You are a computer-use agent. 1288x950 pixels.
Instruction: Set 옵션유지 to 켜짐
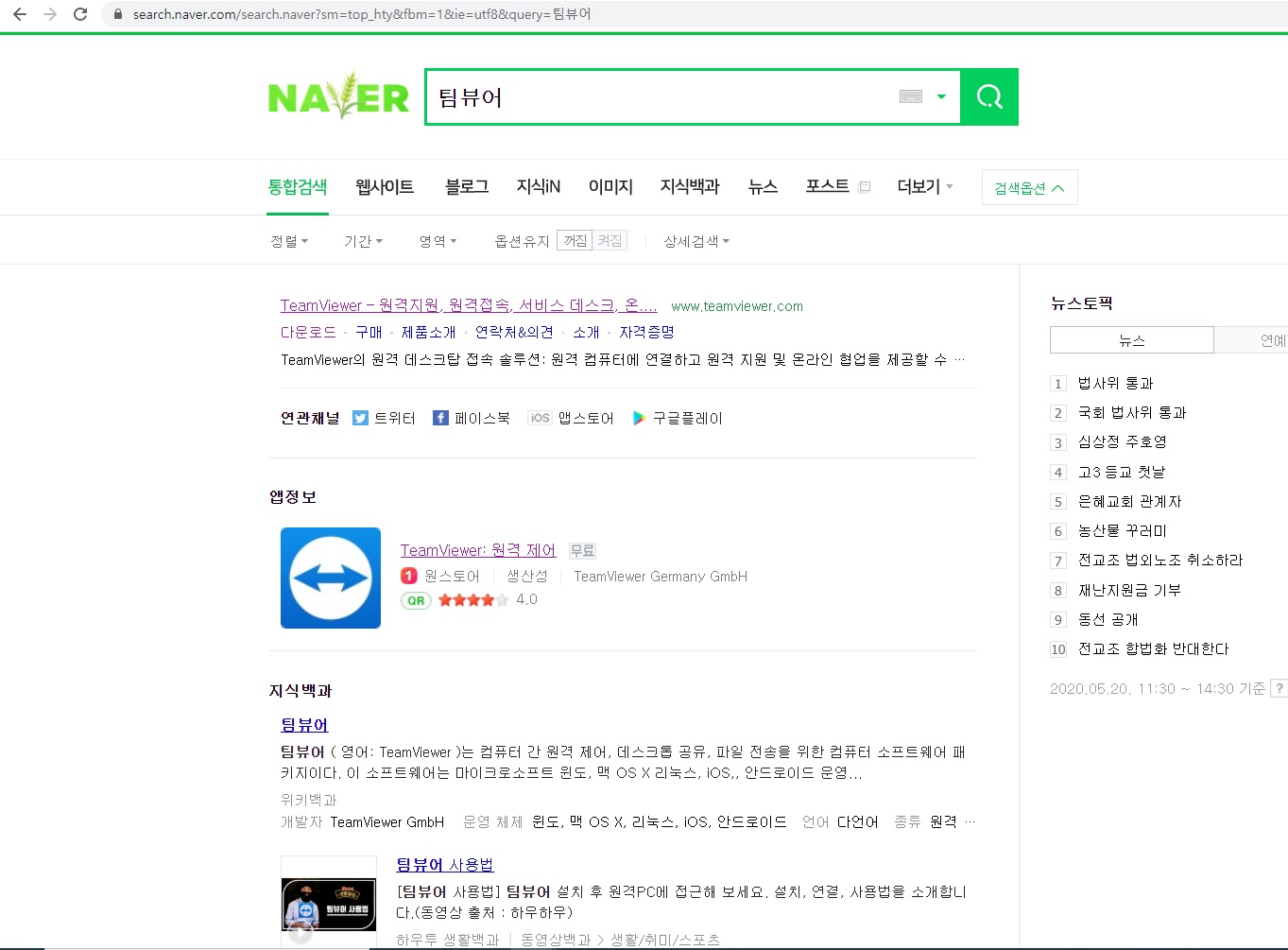click(610, 240)
